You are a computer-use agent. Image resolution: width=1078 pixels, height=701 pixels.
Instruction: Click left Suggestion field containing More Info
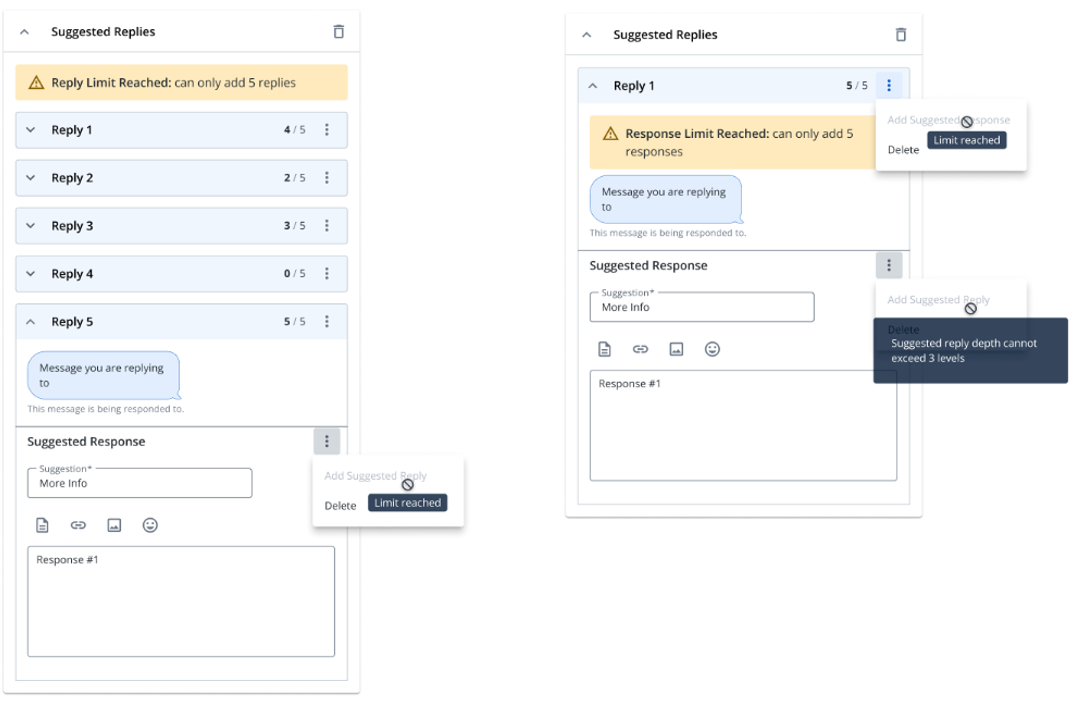(x=140, y=483)
